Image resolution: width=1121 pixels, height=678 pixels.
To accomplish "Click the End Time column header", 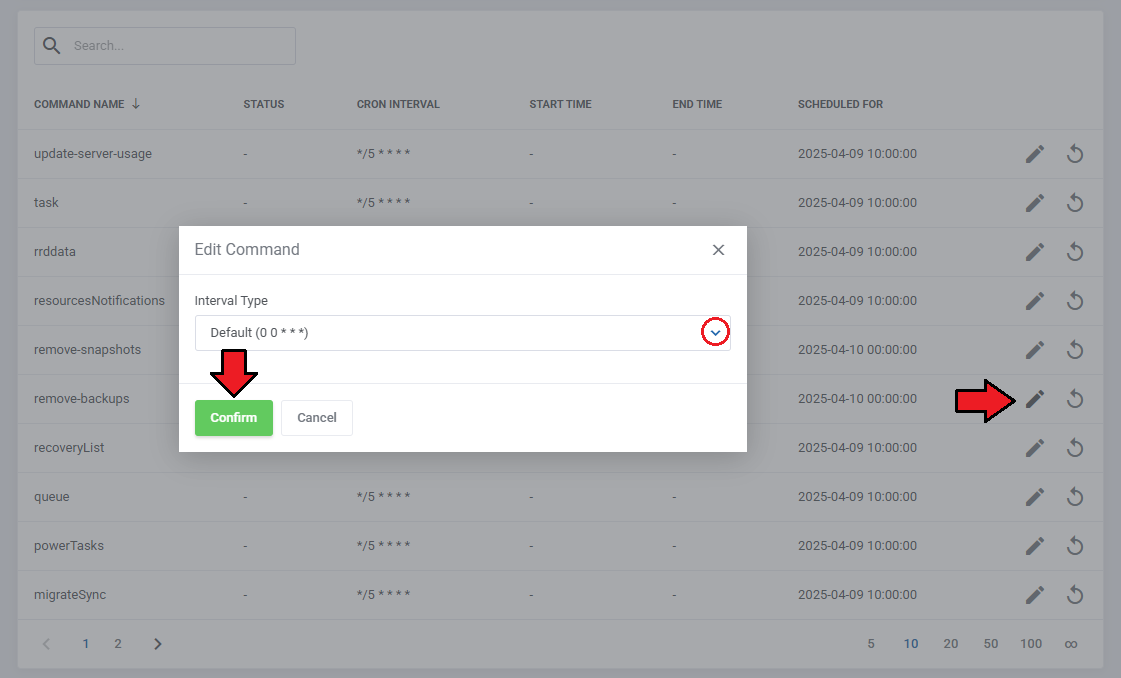I will (697, 104).
